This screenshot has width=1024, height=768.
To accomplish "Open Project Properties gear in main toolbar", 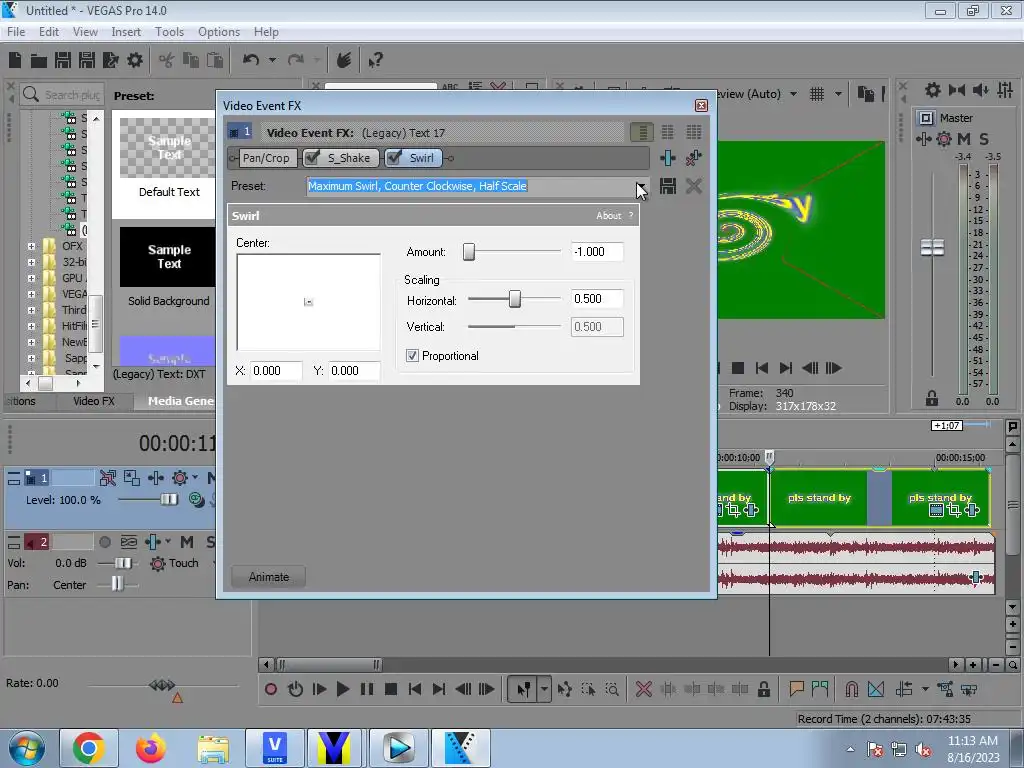I will click(x=135, y=60).
